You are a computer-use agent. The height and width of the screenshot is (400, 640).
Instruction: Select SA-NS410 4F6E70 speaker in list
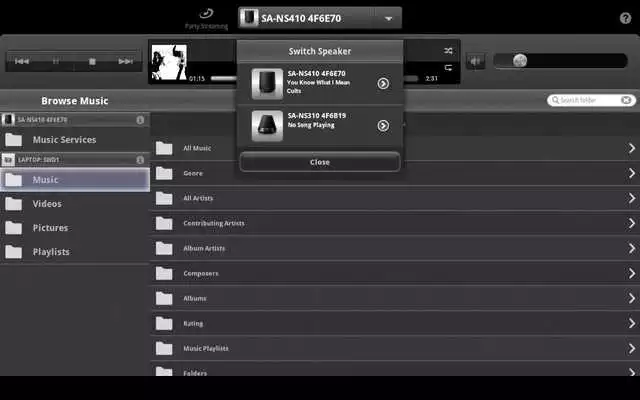pyautogui.click(x=320, y=84)
